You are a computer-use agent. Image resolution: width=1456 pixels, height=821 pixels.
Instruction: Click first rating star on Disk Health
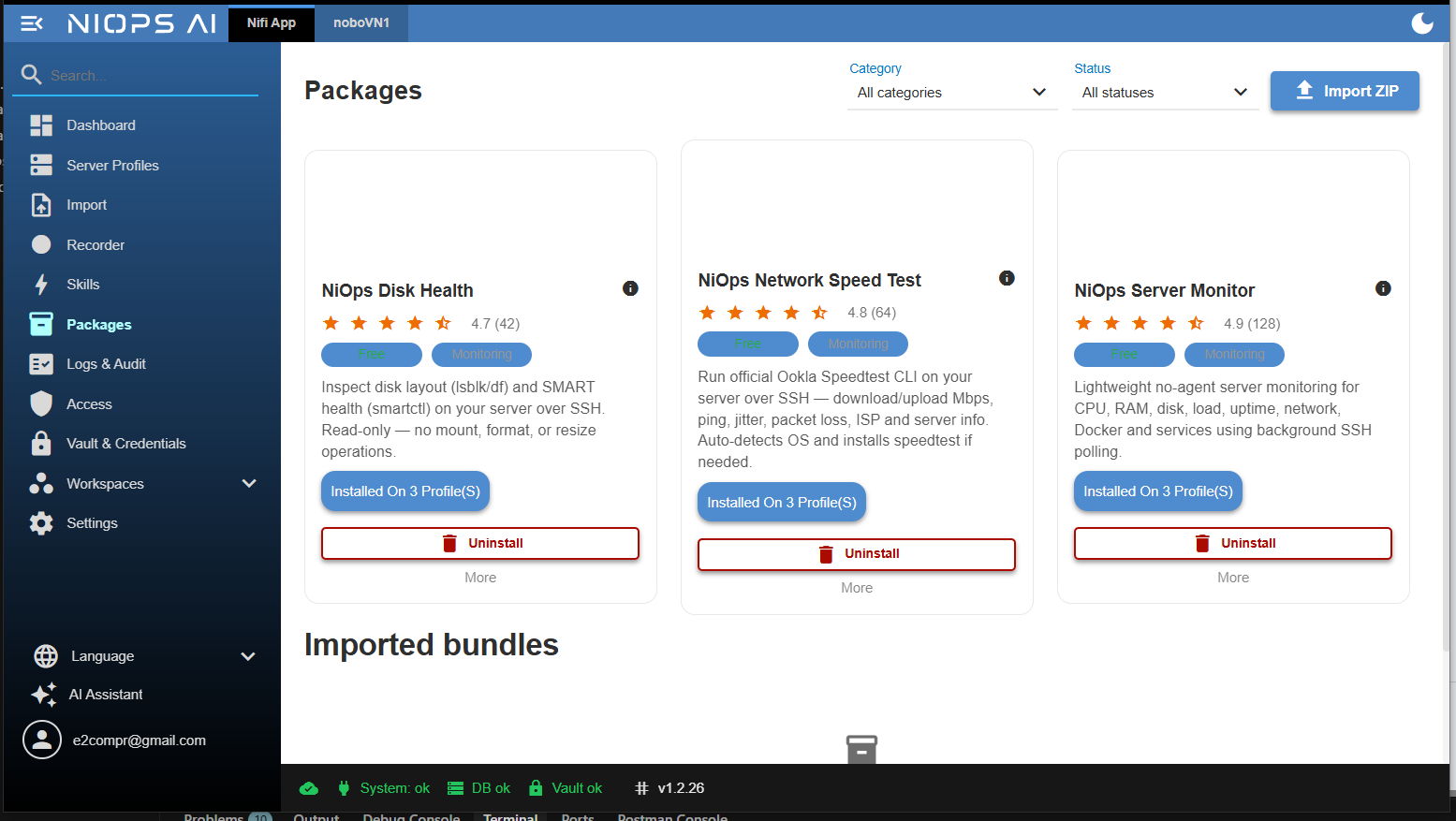point(331,323)
